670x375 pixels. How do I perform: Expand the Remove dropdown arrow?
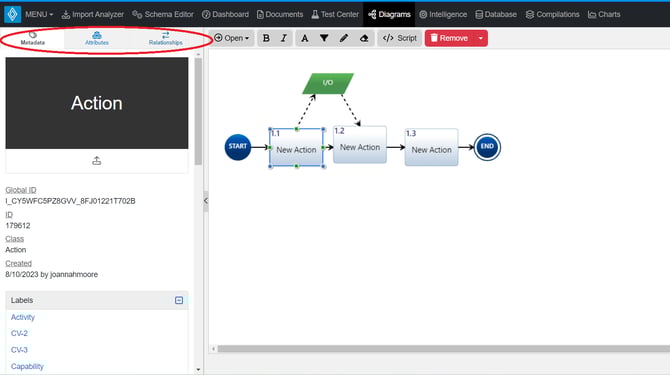[x=481, y=38]
